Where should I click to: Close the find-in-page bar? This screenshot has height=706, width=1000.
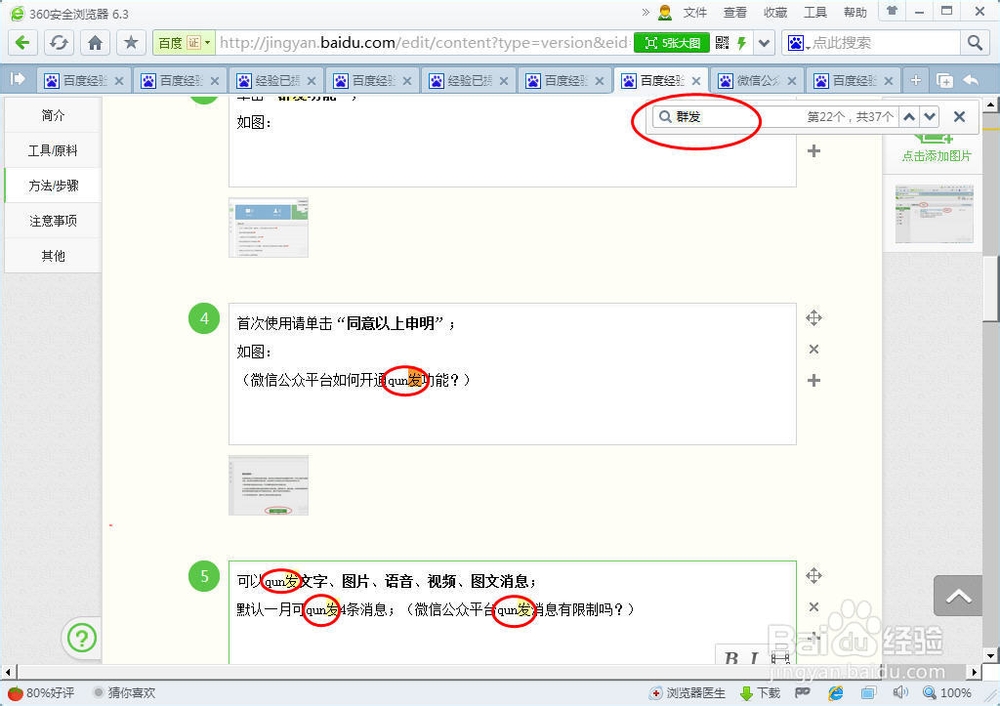click(x=959, y=117)
